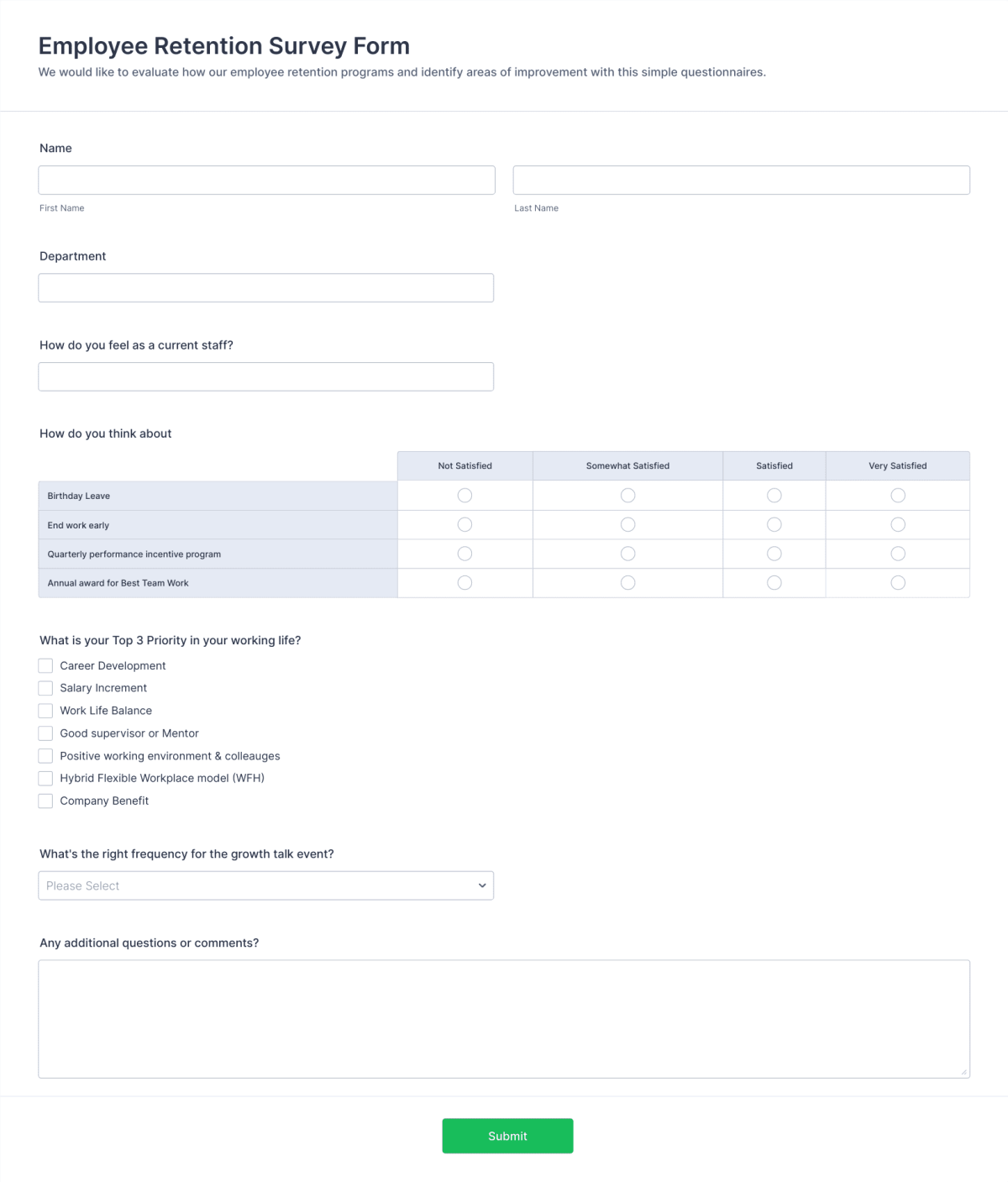Select Not Satisfied for Quarterly performance incentive program
This screenshot has height=1182, width=1008.
[465, 553]
